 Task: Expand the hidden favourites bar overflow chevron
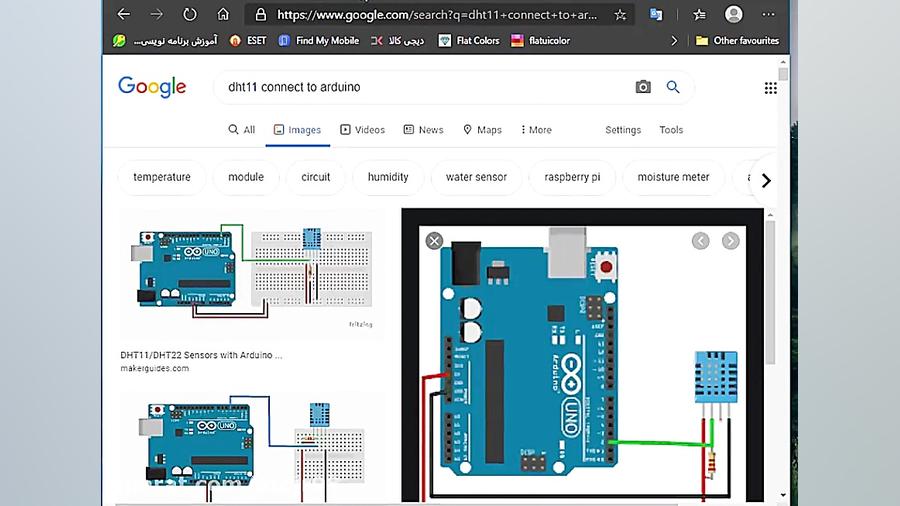[674, 41]
